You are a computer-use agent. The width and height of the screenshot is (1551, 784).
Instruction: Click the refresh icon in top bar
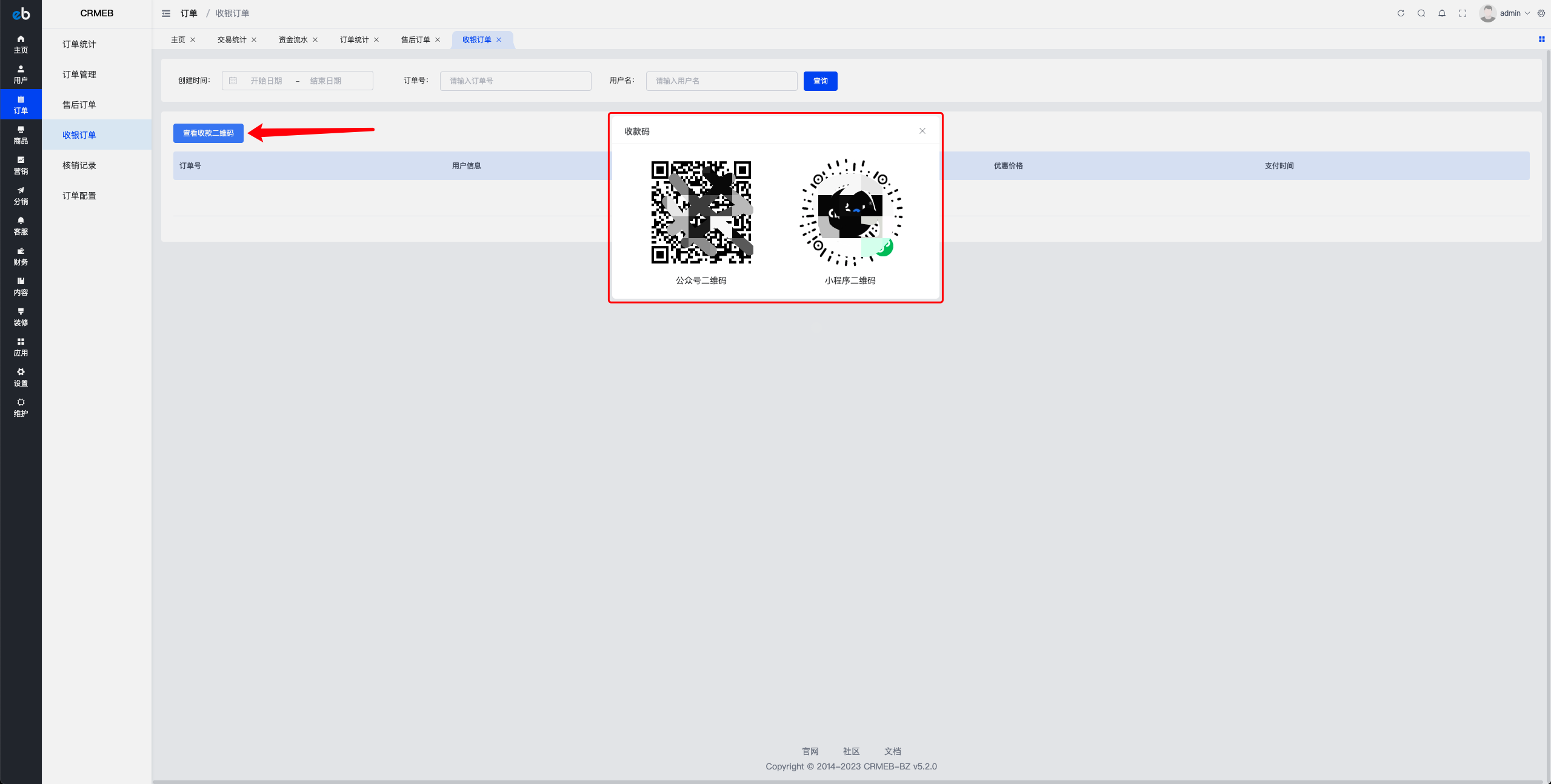(1401, 13)
